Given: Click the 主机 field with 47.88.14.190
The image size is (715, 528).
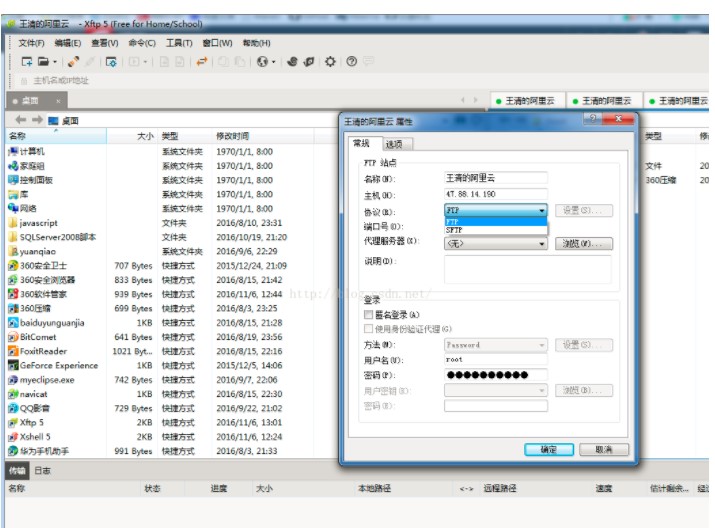Looking at the screenshot, I should click(496, 194).
